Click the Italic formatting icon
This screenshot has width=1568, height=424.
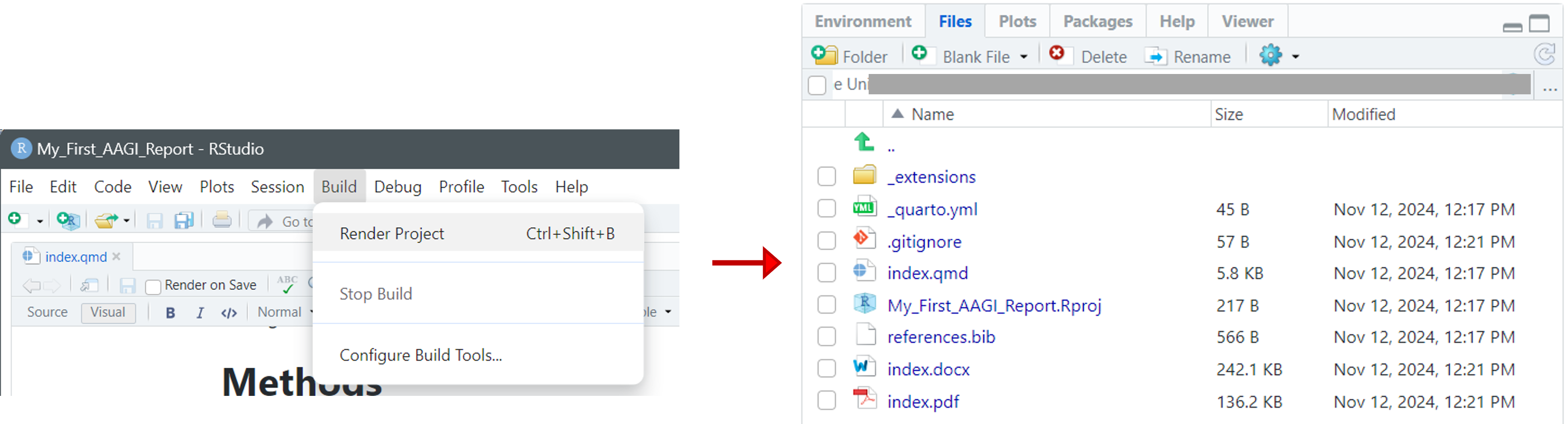tap(200, 313)
